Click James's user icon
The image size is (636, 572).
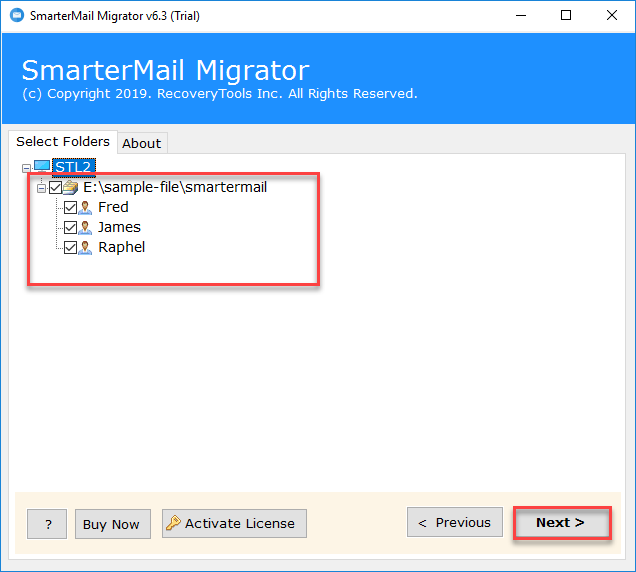85,227
